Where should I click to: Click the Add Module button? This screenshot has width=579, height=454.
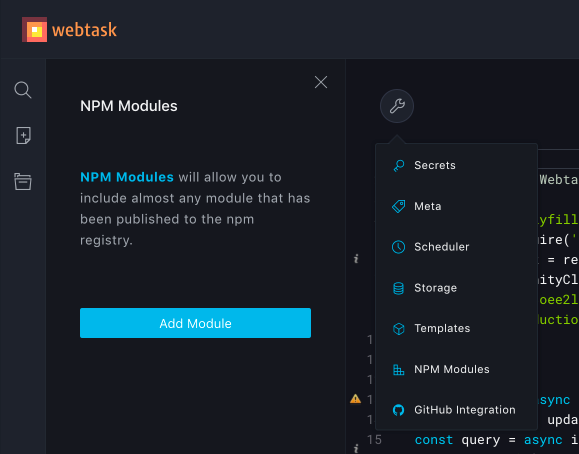[195, 323]
